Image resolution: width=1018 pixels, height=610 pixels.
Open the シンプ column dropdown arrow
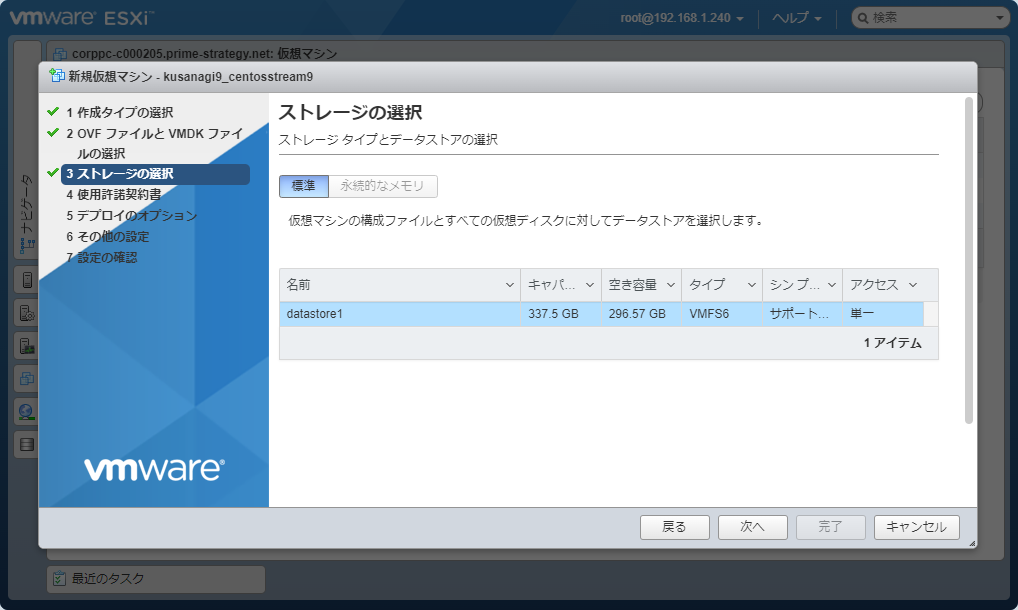(x=832, y=285)
